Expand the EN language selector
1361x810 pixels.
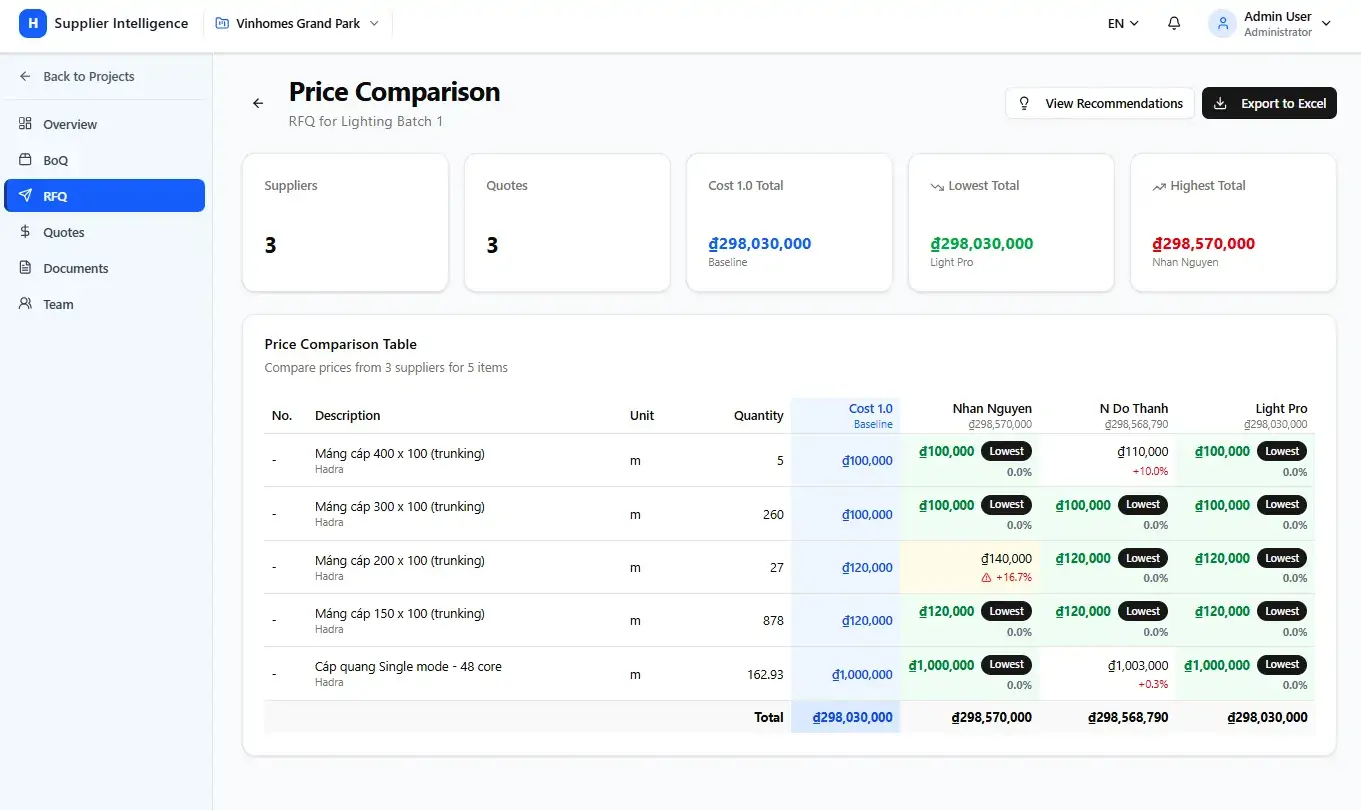point(1123,23)
